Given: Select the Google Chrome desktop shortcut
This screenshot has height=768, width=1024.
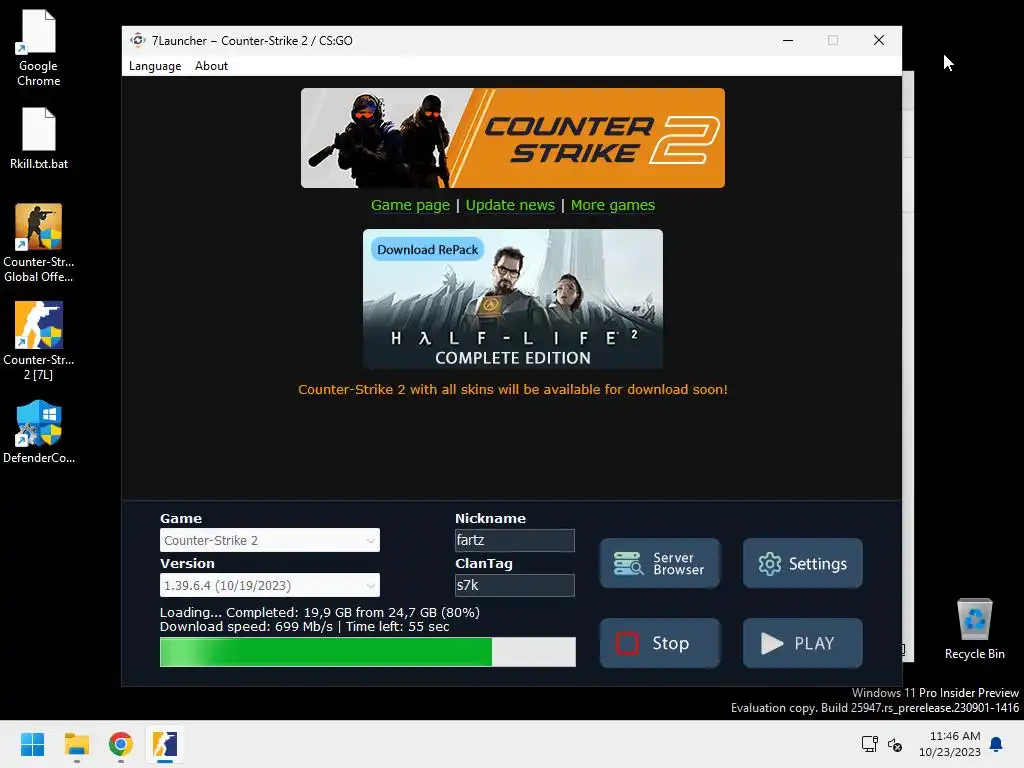Looking at the screenshot, I should 39,49.
